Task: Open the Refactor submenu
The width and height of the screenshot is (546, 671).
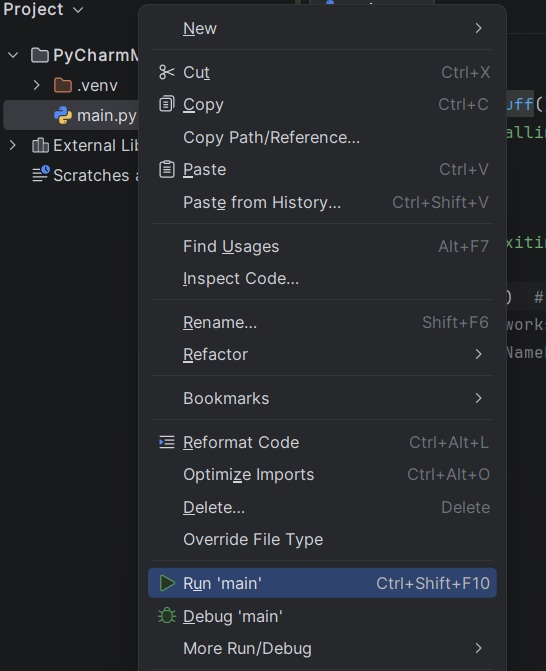Action: coord(322,354)
